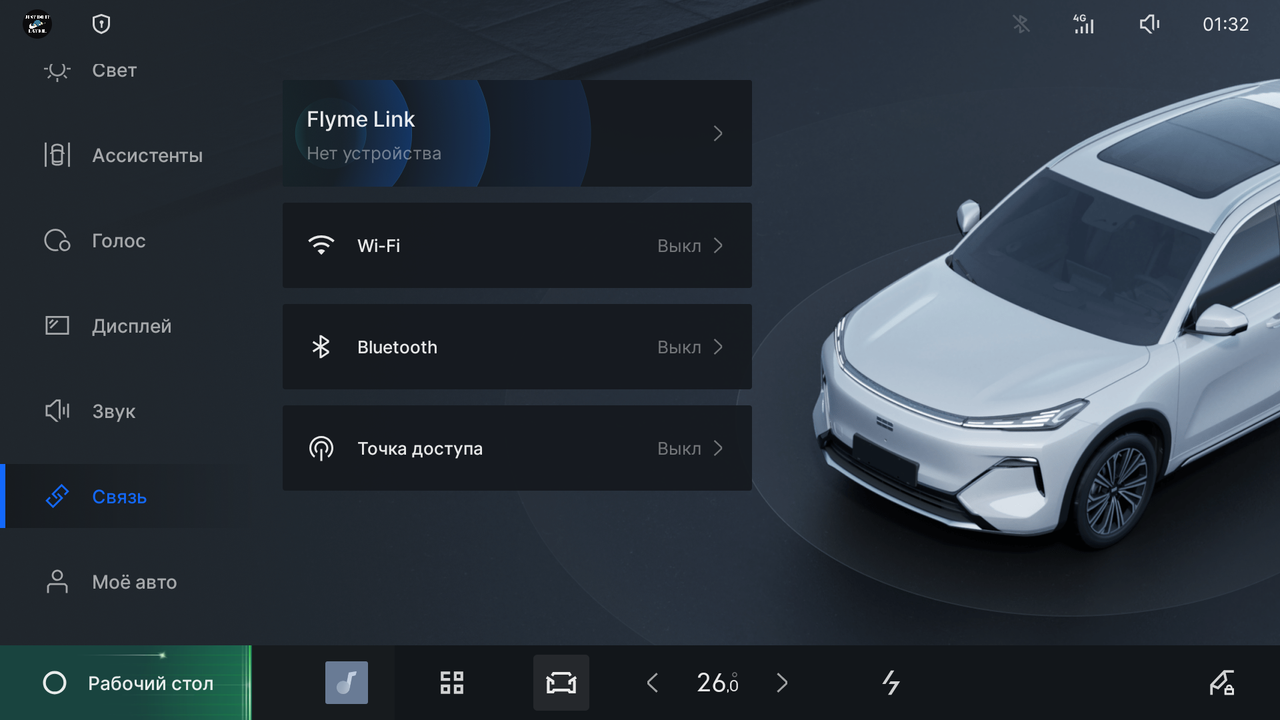Click the lightning bolt energy icon
The width and height of the screenshot is (1280, 720).
point(891,683)
